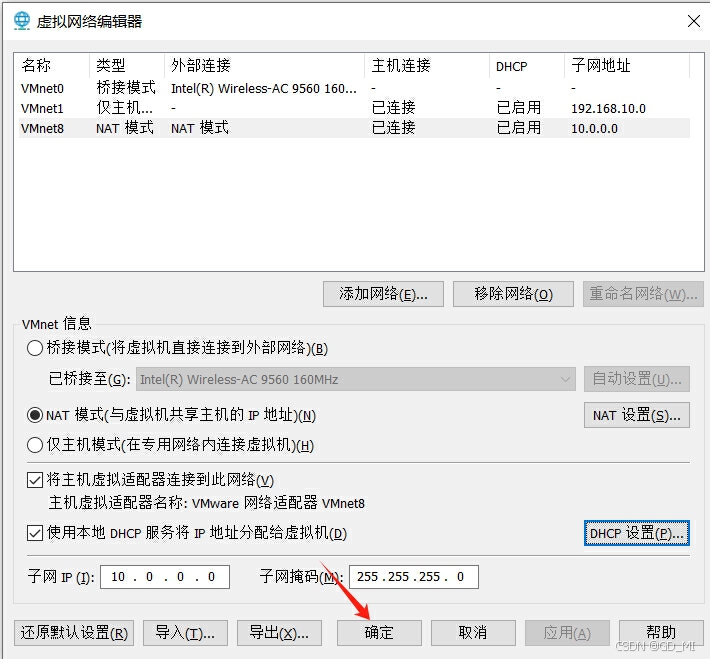Click the 子网掩码 input field
This screenshot has height=659, width=710.
[414, 577]
